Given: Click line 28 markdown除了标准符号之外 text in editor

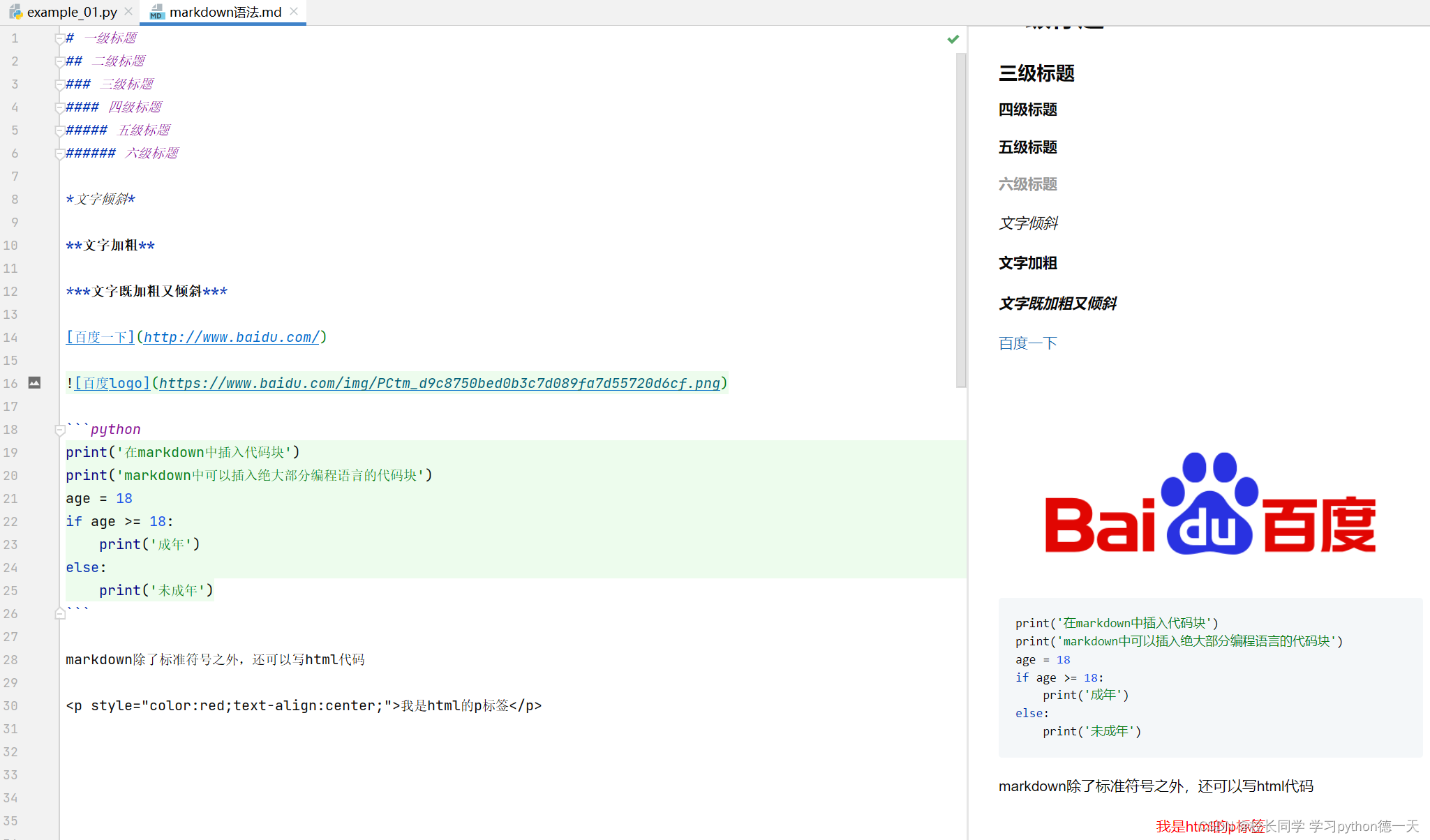Looking at the screenshot, I should [x=215, y=659].
